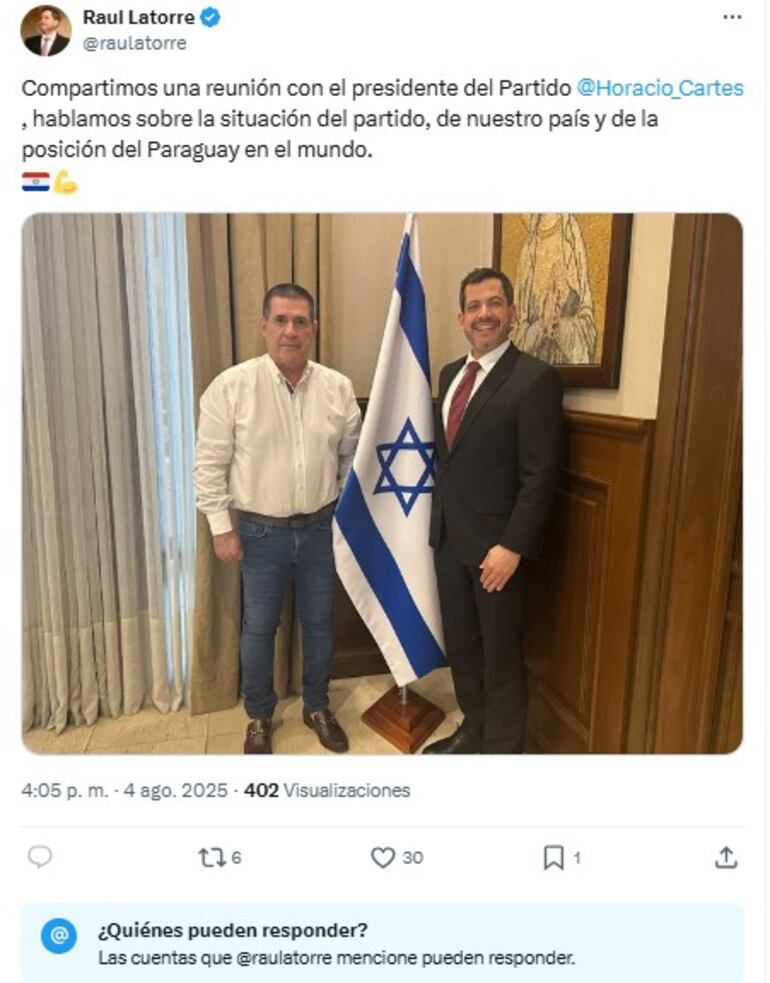Click the Paraguay flag emoji
770x983 pixels.
point(36,182)
